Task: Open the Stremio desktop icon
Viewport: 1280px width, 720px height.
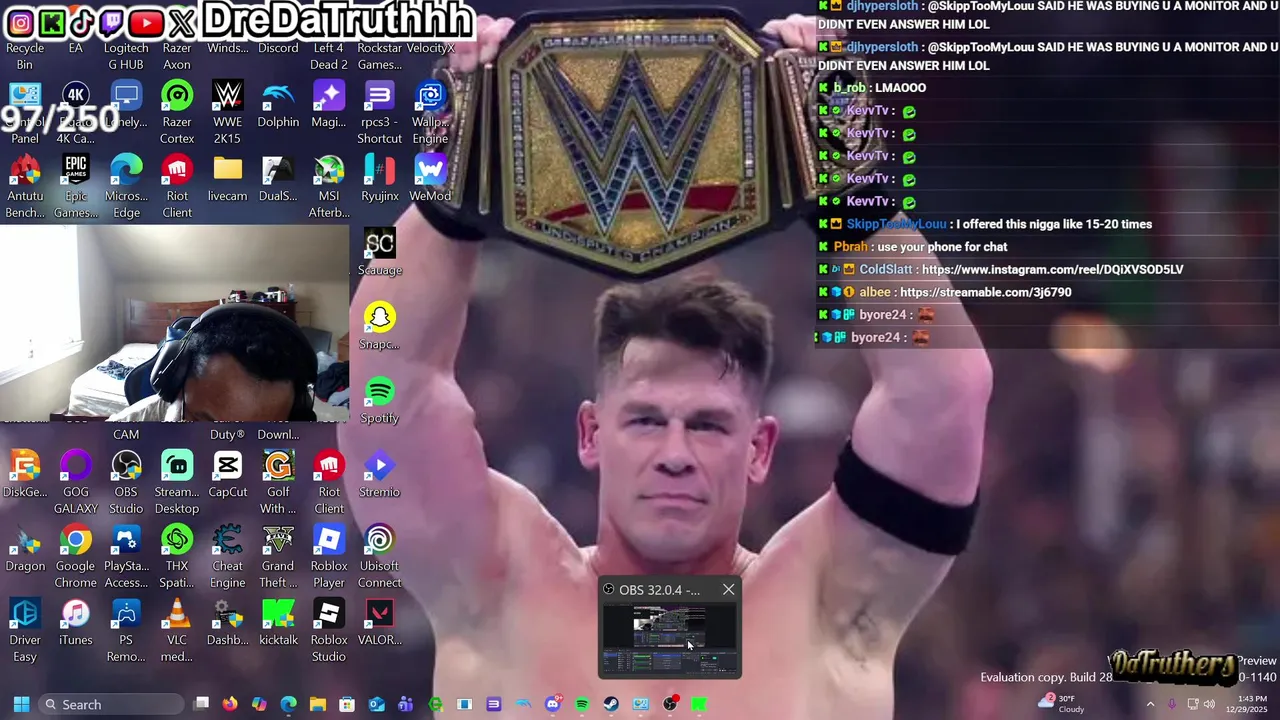Action: pos(379,474)
